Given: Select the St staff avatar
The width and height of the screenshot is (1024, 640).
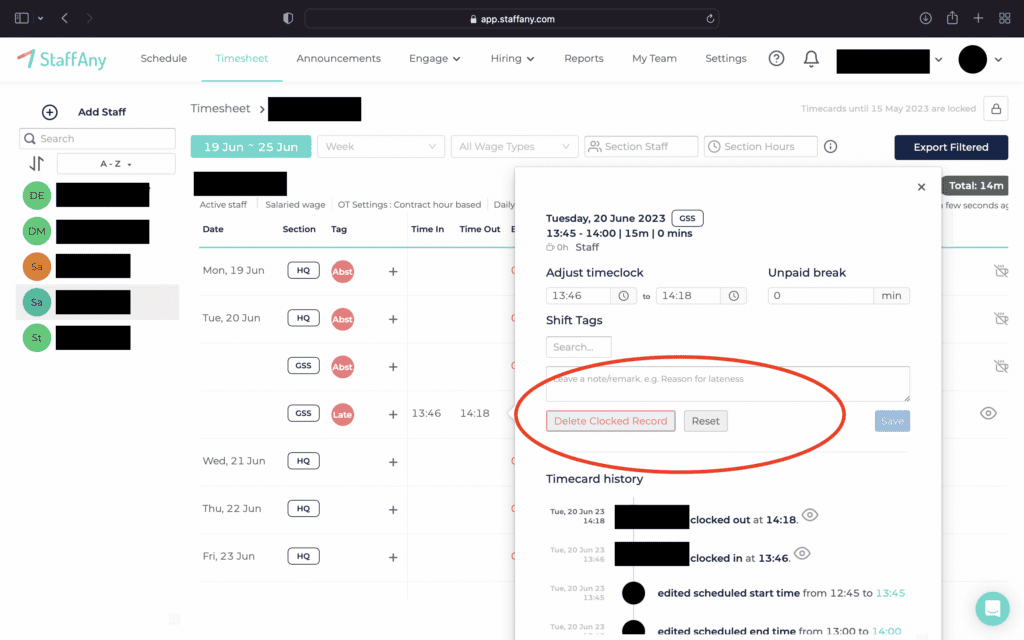Looking at the screenshot, I should (x=37, y=338).
